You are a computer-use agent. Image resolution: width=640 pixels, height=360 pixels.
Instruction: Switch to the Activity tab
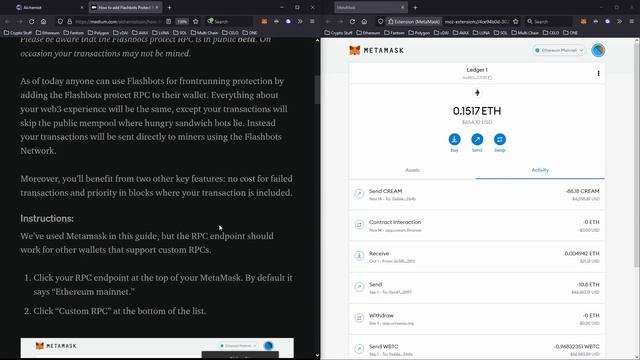coord(540,170)
